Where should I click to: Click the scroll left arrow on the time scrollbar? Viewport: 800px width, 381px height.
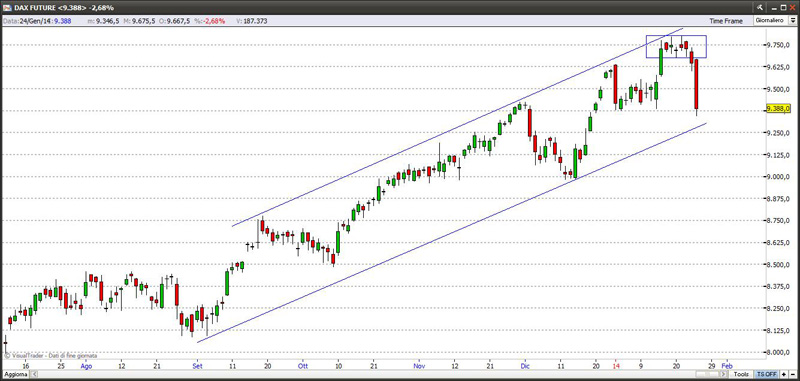click(35, 374)
